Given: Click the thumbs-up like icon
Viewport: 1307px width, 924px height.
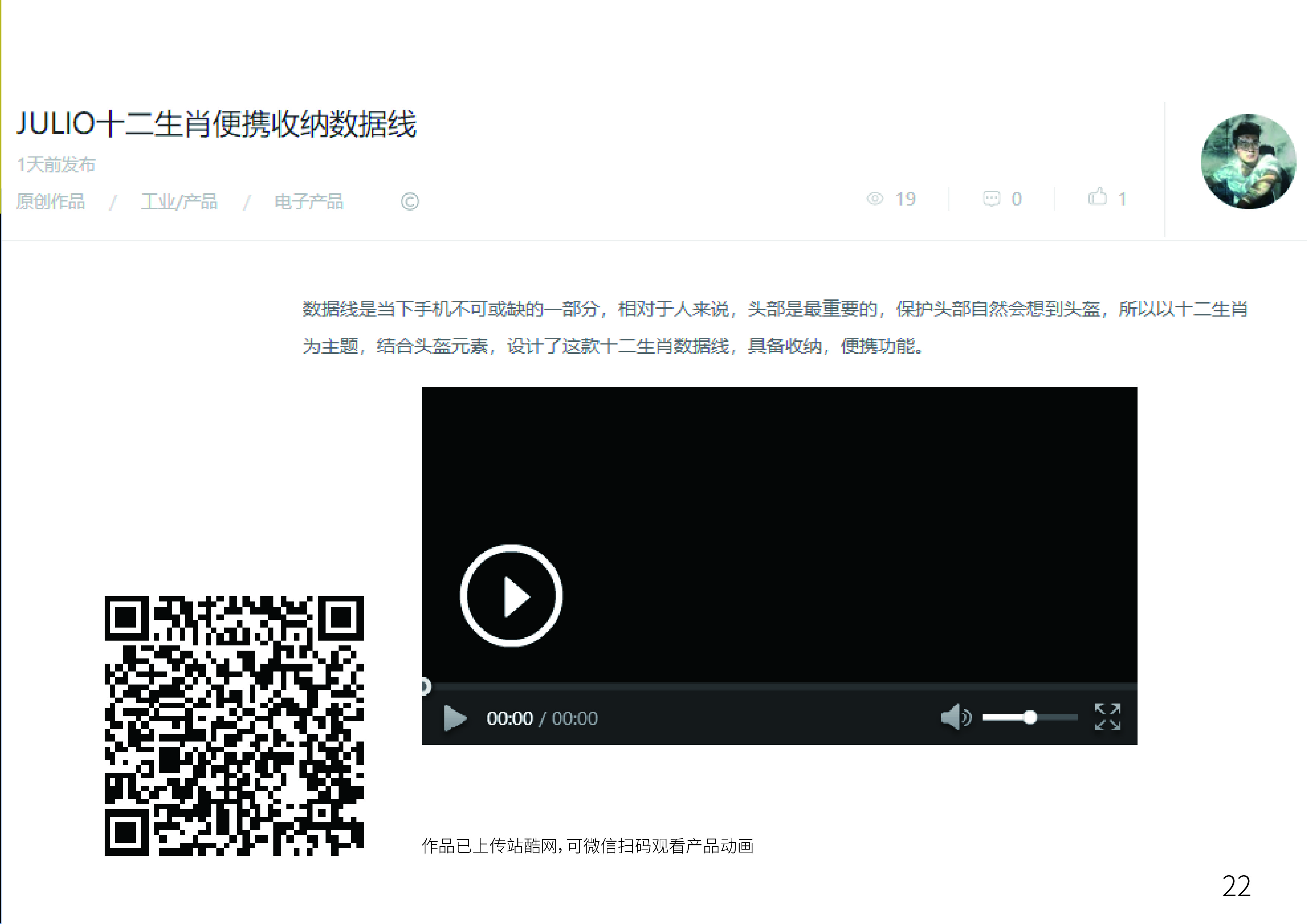Looking at the screenshot, I should pos(1097,197).
